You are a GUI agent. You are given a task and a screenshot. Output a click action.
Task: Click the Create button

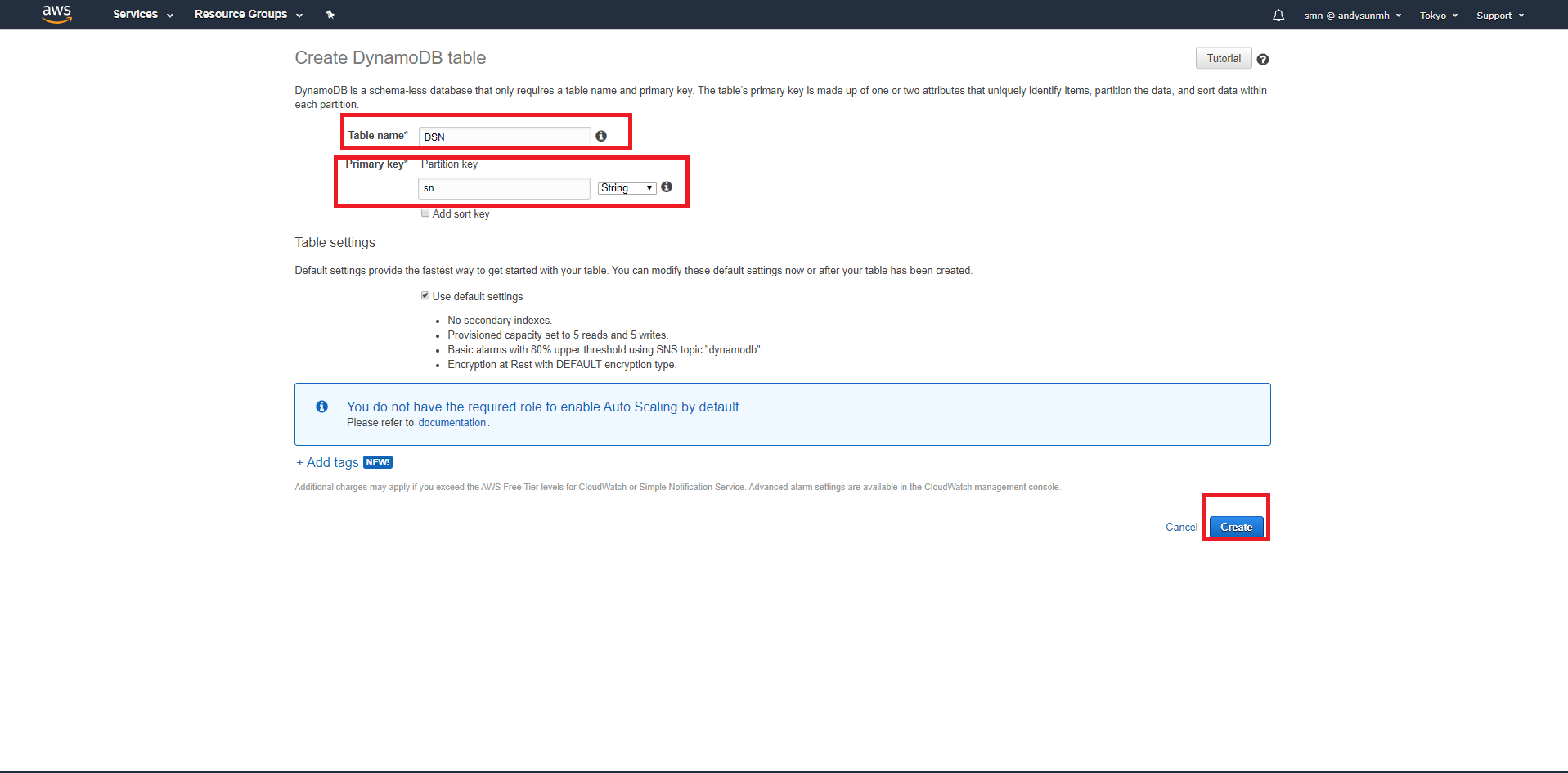point(1237,528)
